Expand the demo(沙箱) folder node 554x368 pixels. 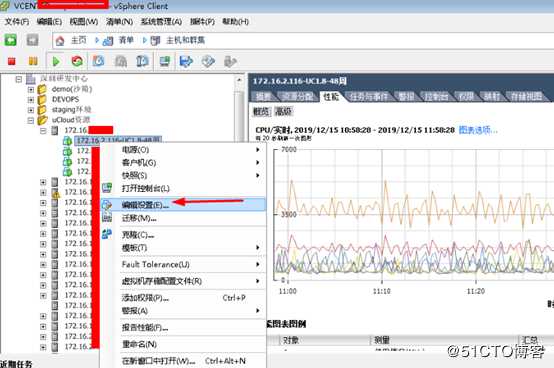click(31, 90)
